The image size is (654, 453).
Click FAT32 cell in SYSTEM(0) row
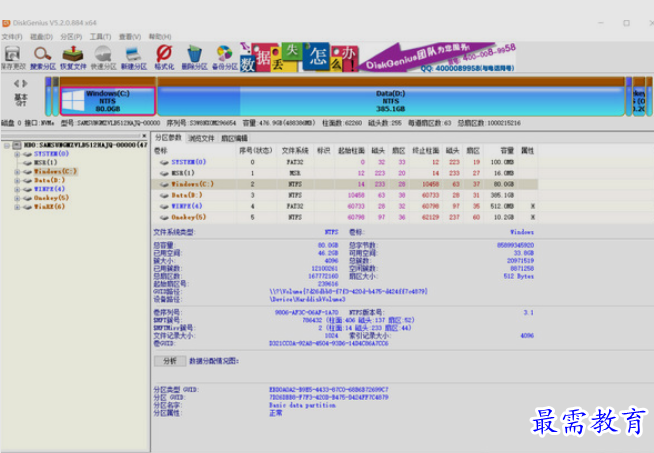tap(295, 162)
